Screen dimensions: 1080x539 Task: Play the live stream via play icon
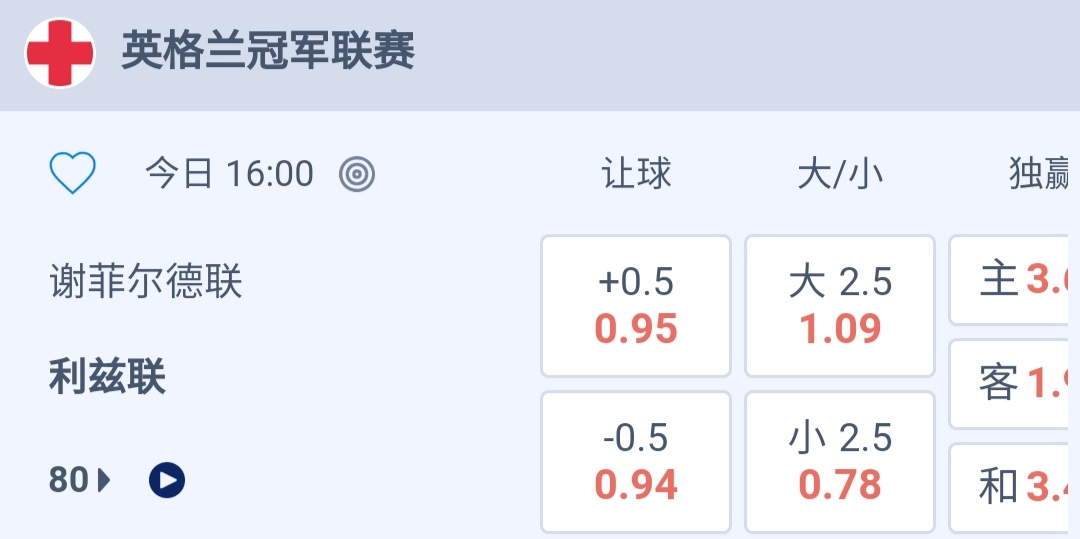click(x=167, y=481)
